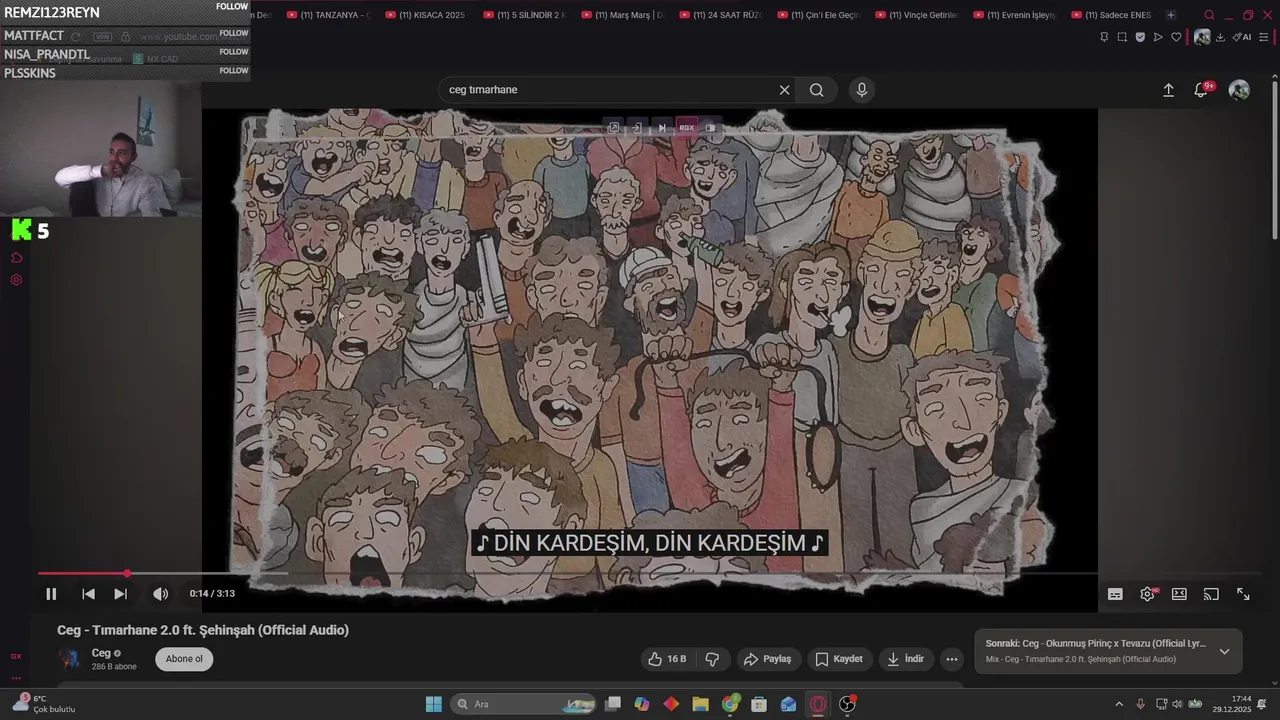This screenshot has height=720, width=1280.
Task: Switch to the '(11) Marş Marş' tab
Action: (621, 15)
